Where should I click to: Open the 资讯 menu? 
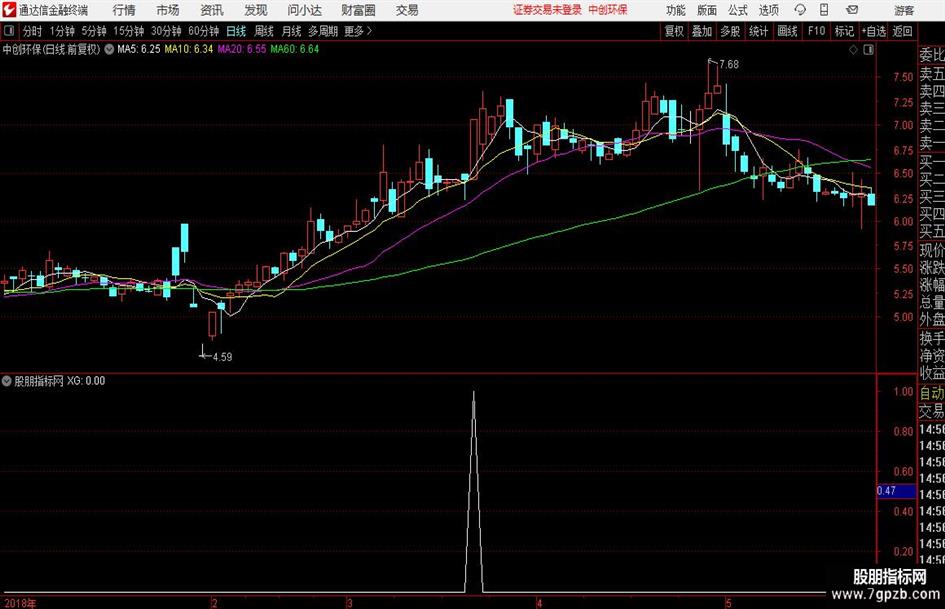point(212,10)
